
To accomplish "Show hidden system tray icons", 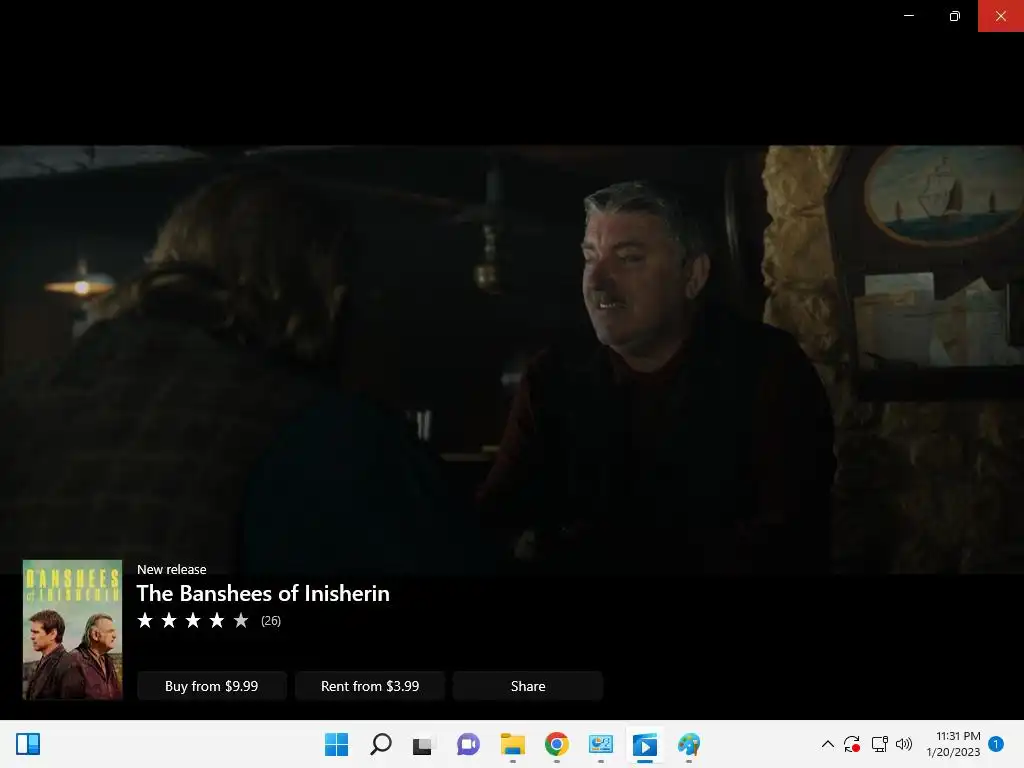I will pos(827,744).
